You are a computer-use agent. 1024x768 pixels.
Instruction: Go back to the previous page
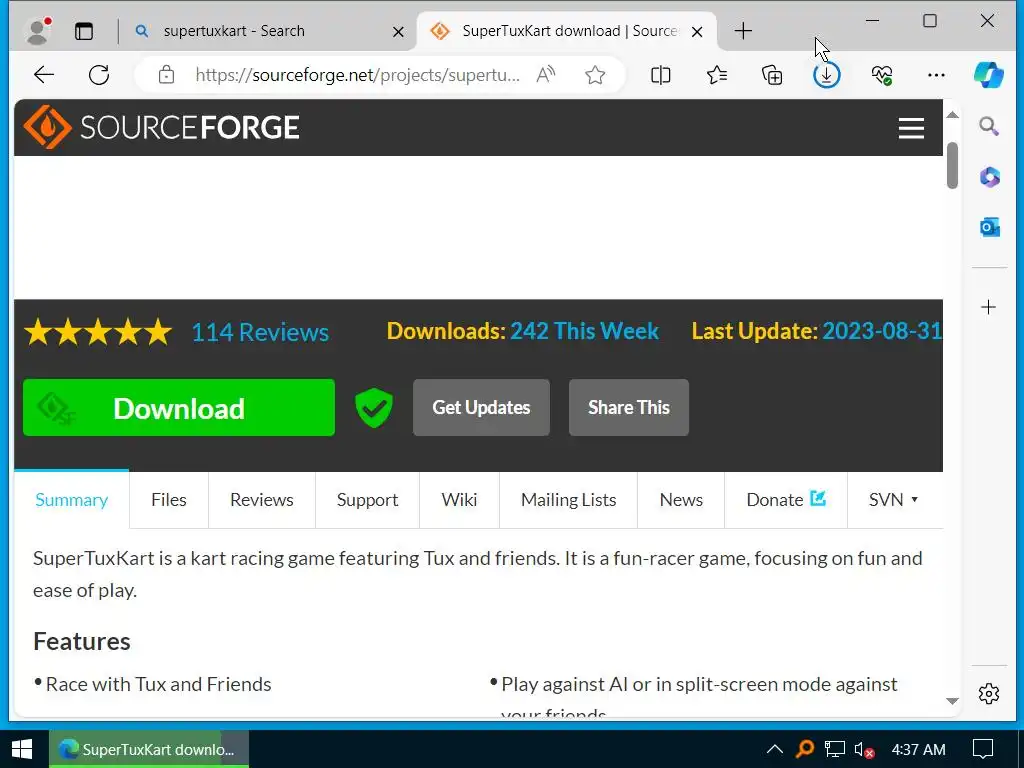coord(44,74)
